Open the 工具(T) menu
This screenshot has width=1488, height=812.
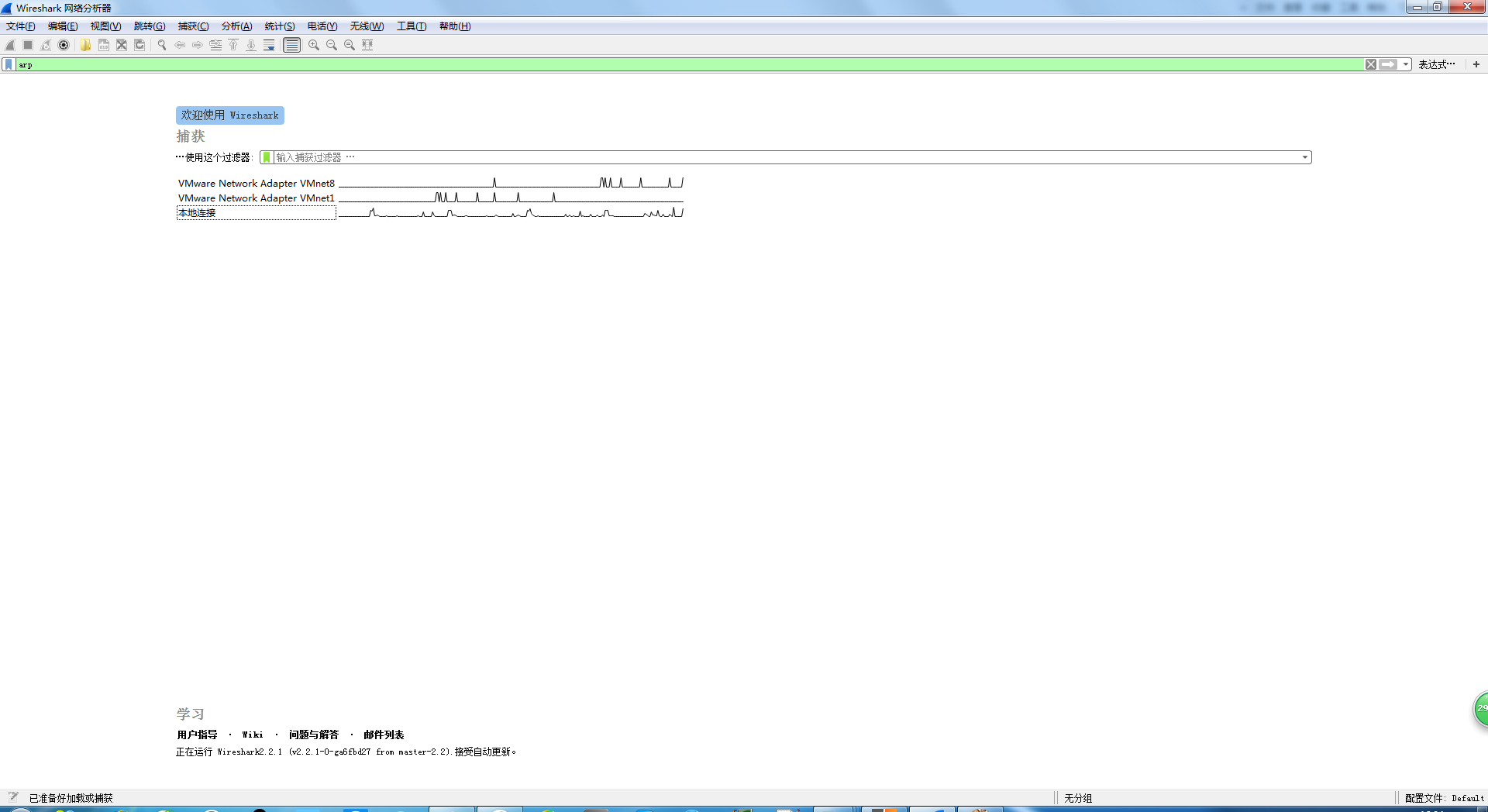[x=412, y=26]
